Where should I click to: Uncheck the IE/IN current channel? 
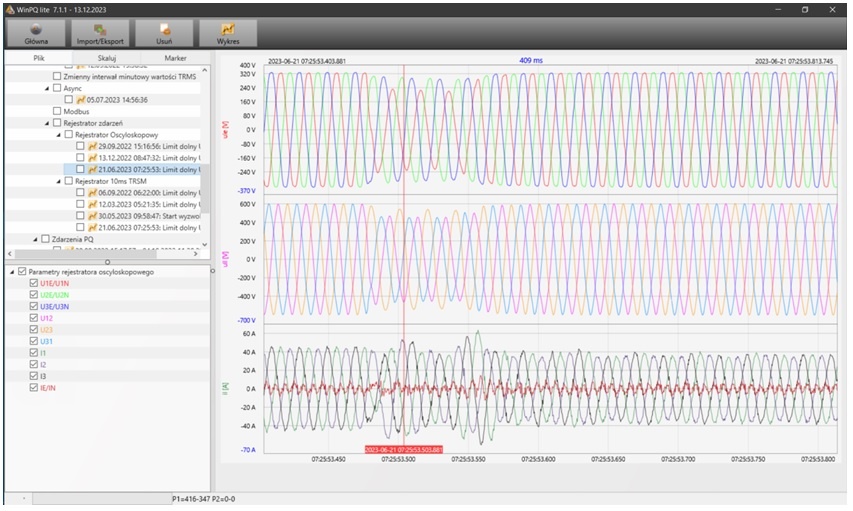(34, 387)
